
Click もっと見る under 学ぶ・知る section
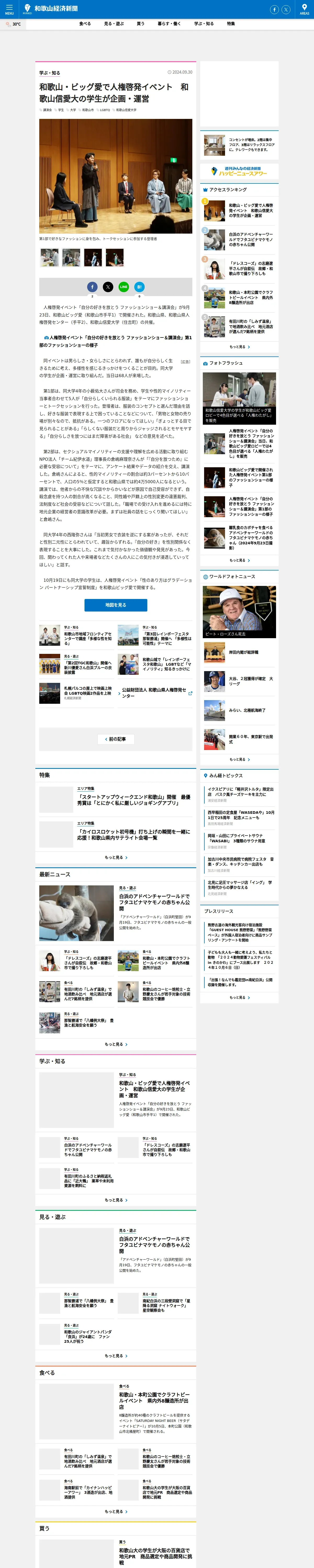(x=116, y=1200)
